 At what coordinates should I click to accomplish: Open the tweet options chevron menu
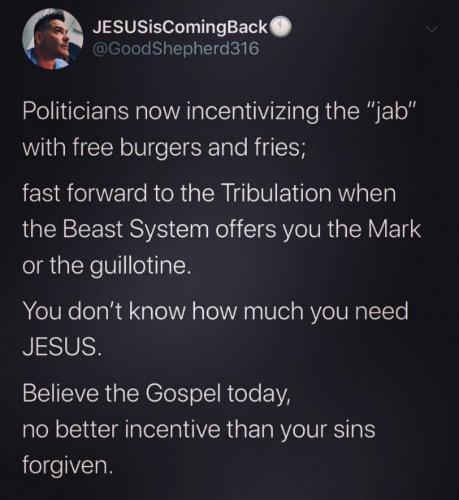tap(432, 30)
